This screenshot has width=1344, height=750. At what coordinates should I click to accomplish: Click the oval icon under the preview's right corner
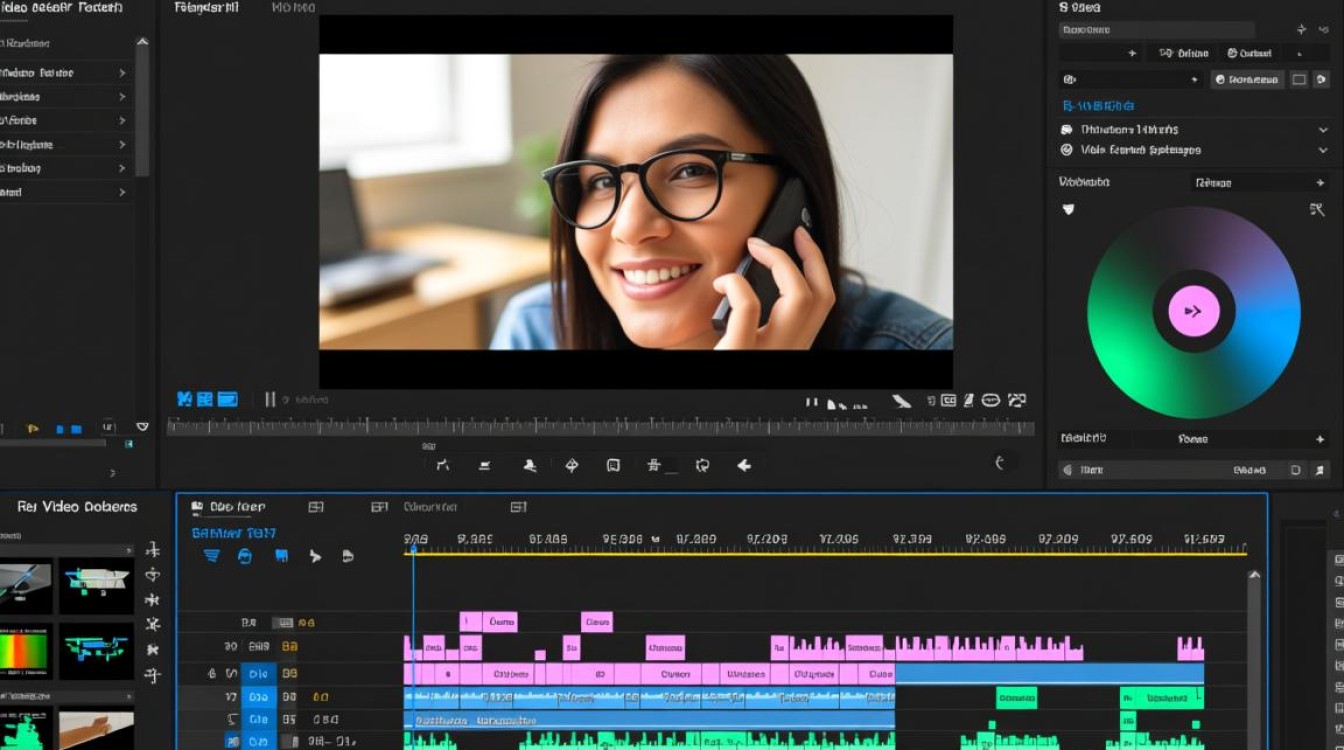pyautogui.click(x=991, y=401)
